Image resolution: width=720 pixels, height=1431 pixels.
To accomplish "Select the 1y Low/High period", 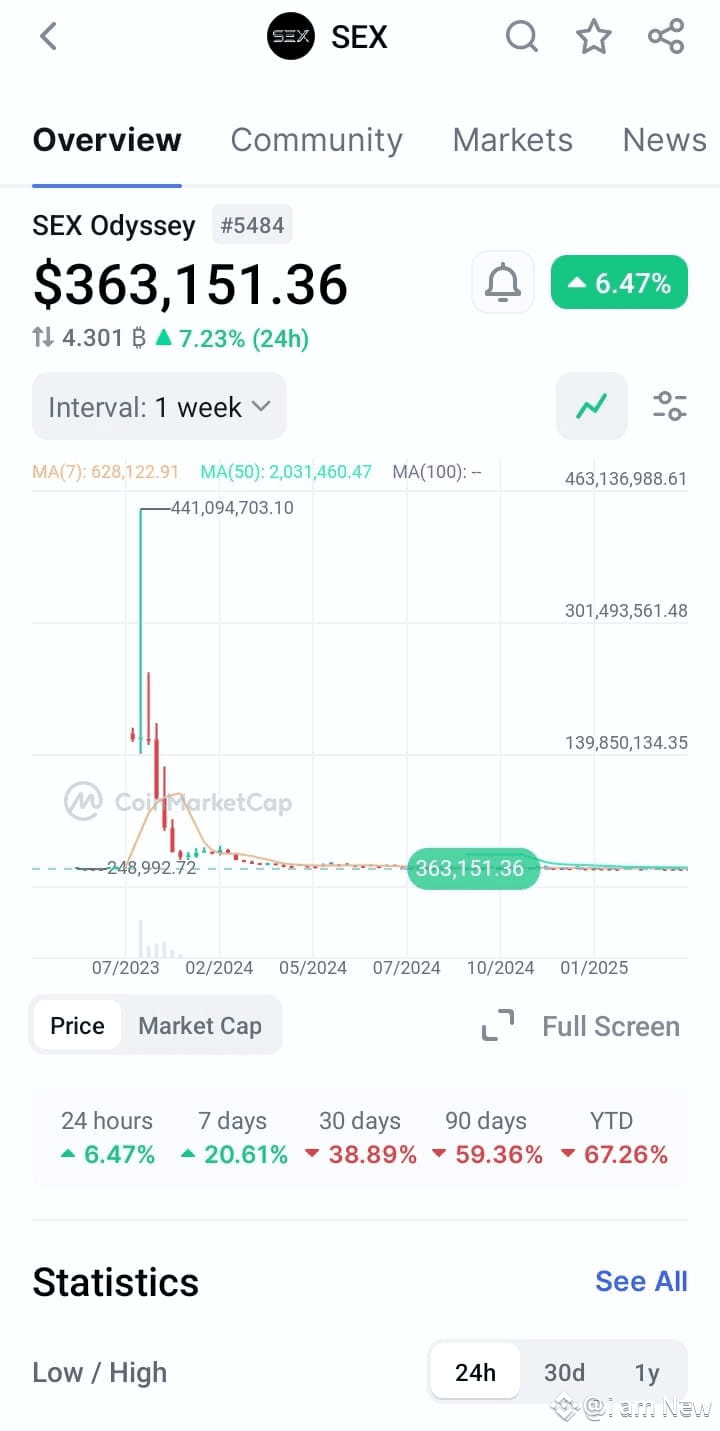I will (647, 1372).
